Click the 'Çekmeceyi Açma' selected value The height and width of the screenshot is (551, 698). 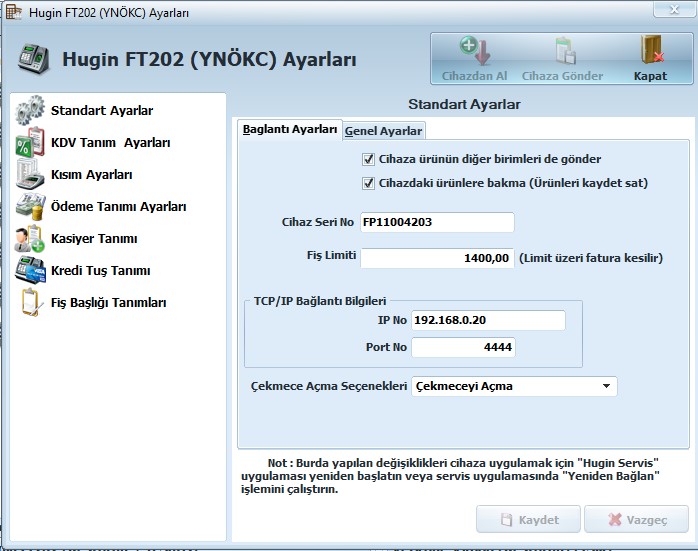(x=464, y=386)
